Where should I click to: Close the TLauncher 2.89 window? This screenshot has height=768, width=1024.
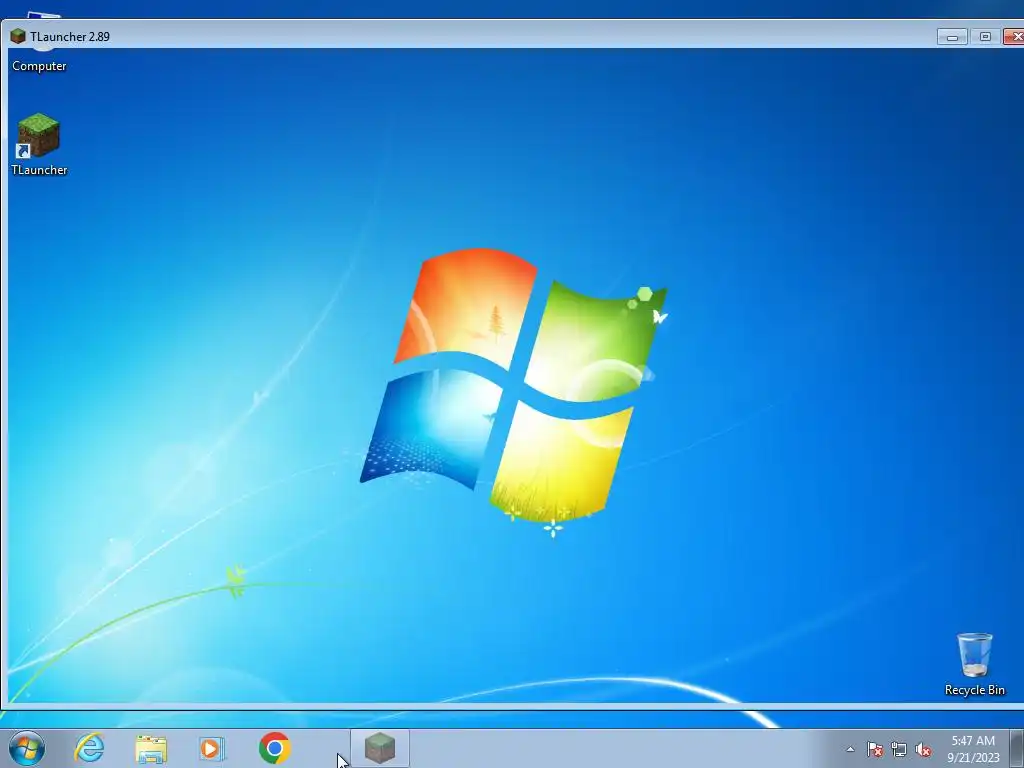1014,37
